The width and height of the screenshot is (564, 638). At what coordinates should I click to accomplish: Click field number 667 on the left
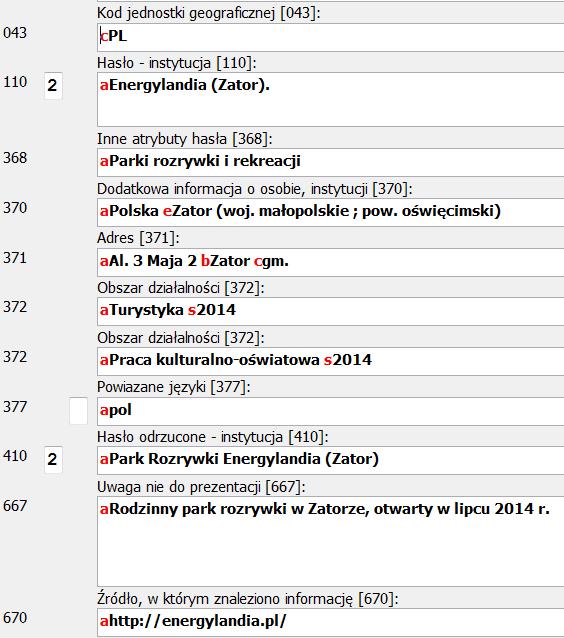[15, 506]
